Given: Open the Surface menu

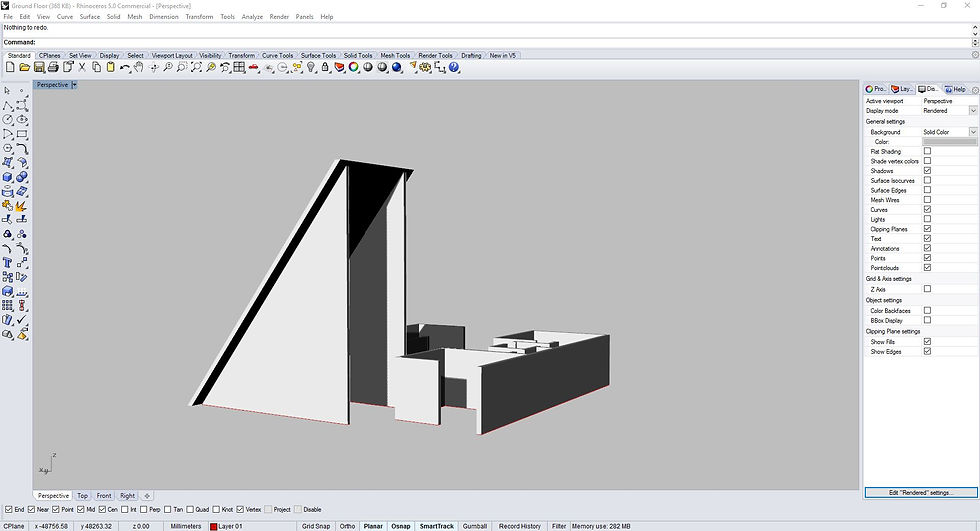Looking at the screenshot, I should tap(89, 17).
